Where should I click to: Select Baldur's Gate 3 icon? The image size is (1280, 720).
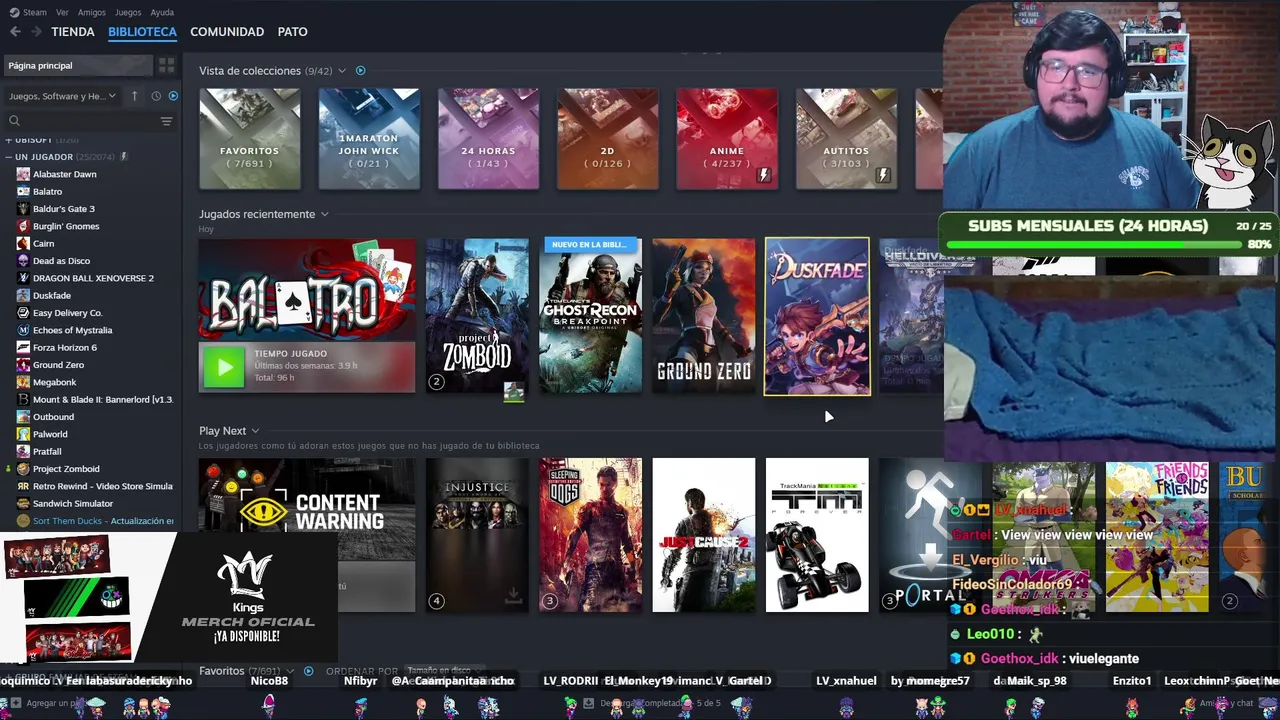coord(23,209)
